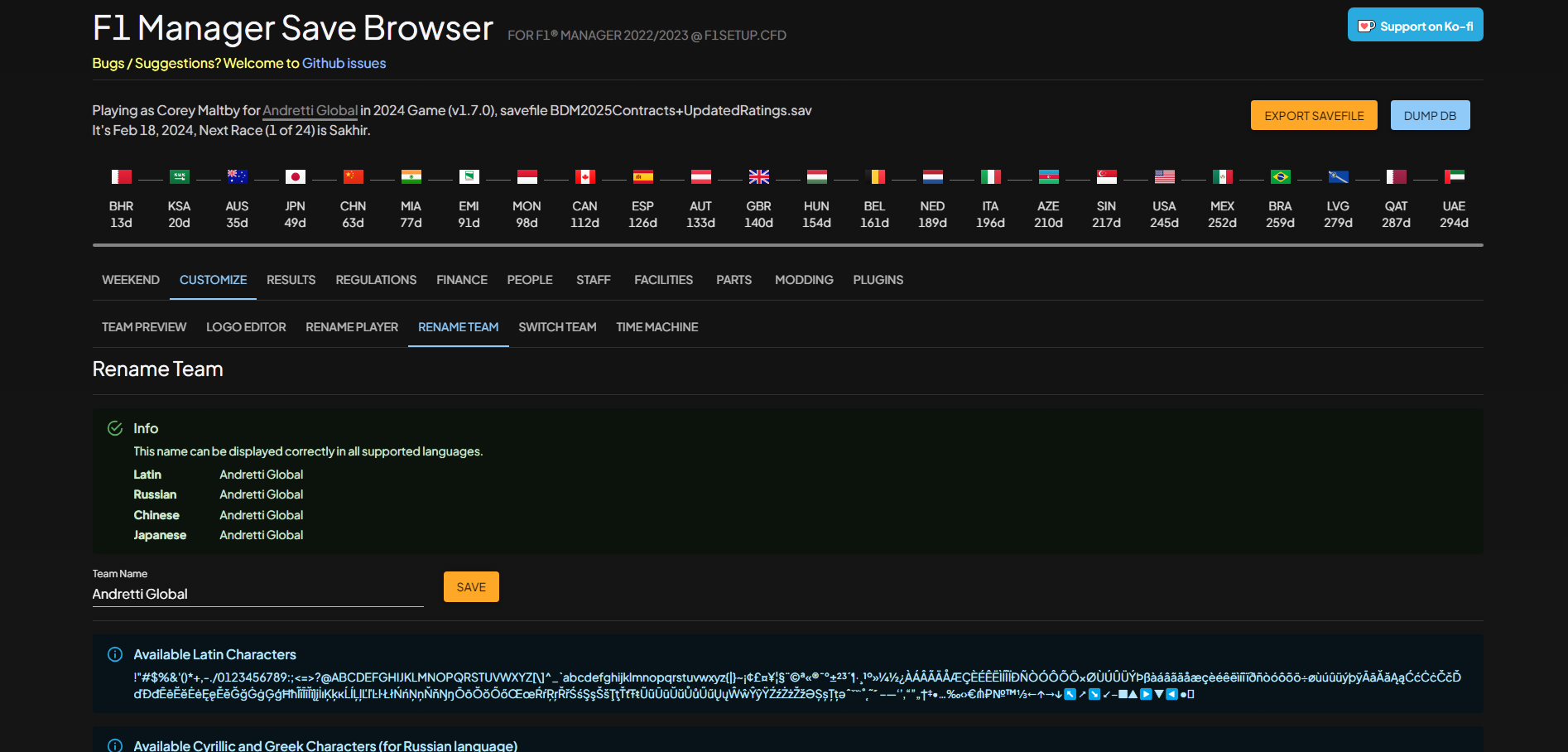
Task: Select the Singapore SIN flag icon
Action: (1106, 176)
